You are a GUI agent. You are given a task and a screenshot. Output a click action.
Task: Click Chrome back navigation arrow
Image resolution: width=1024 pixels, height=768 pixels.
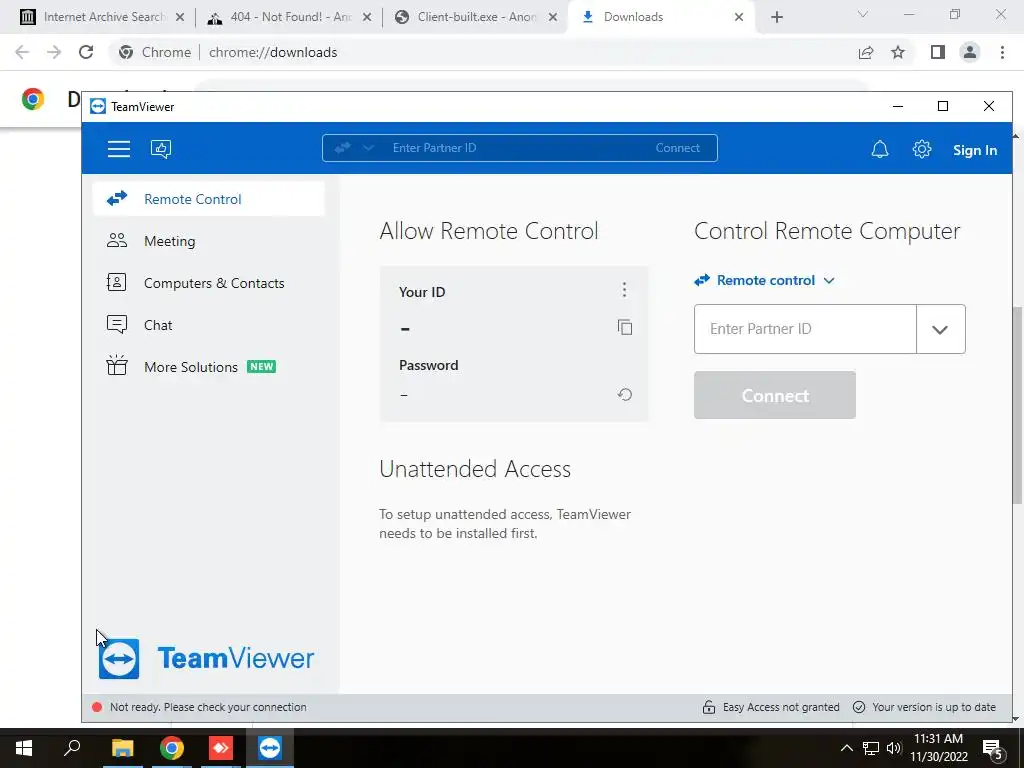pos(22,52)
